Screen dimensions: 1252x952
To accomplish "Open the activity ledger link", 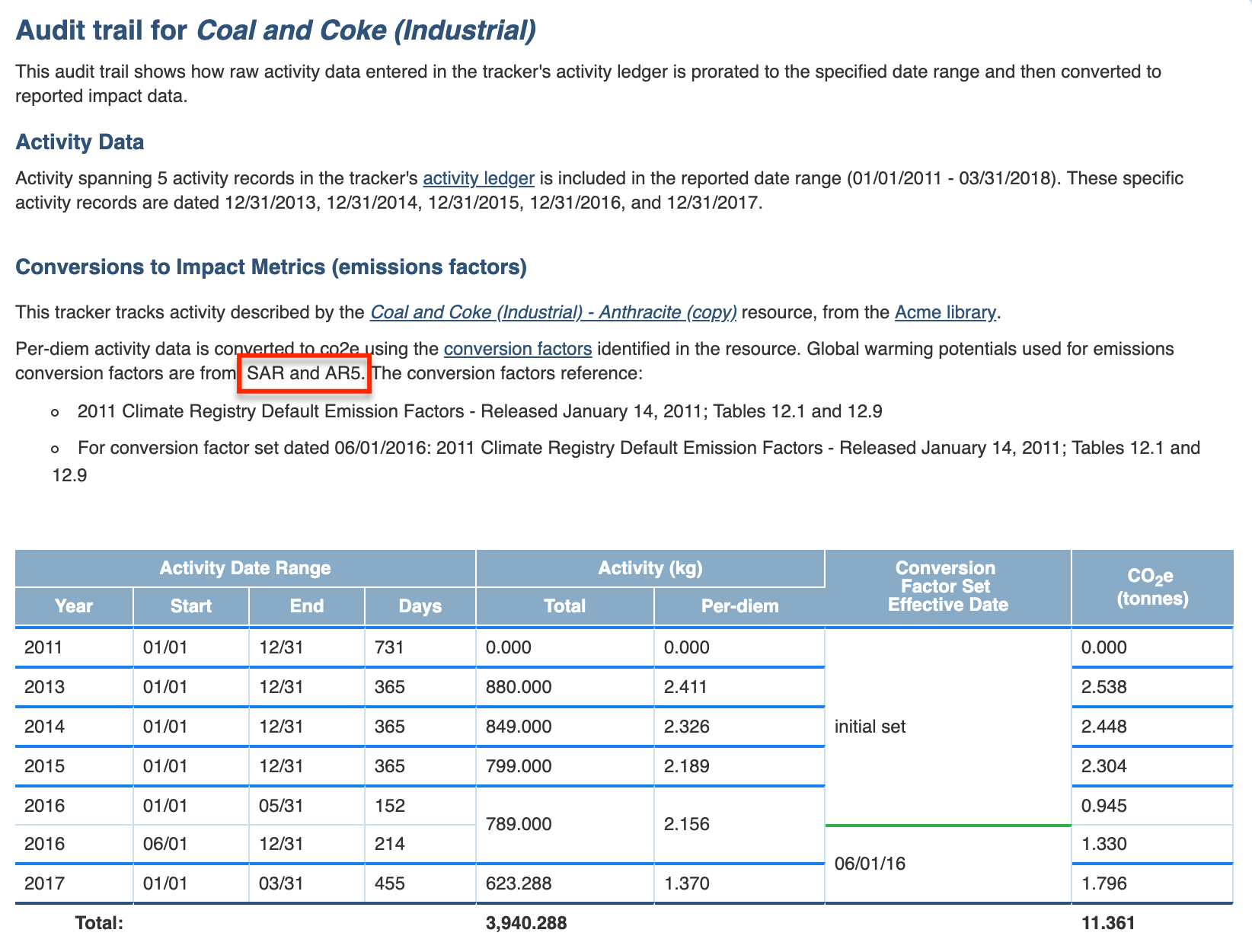I will pos(478,178).
